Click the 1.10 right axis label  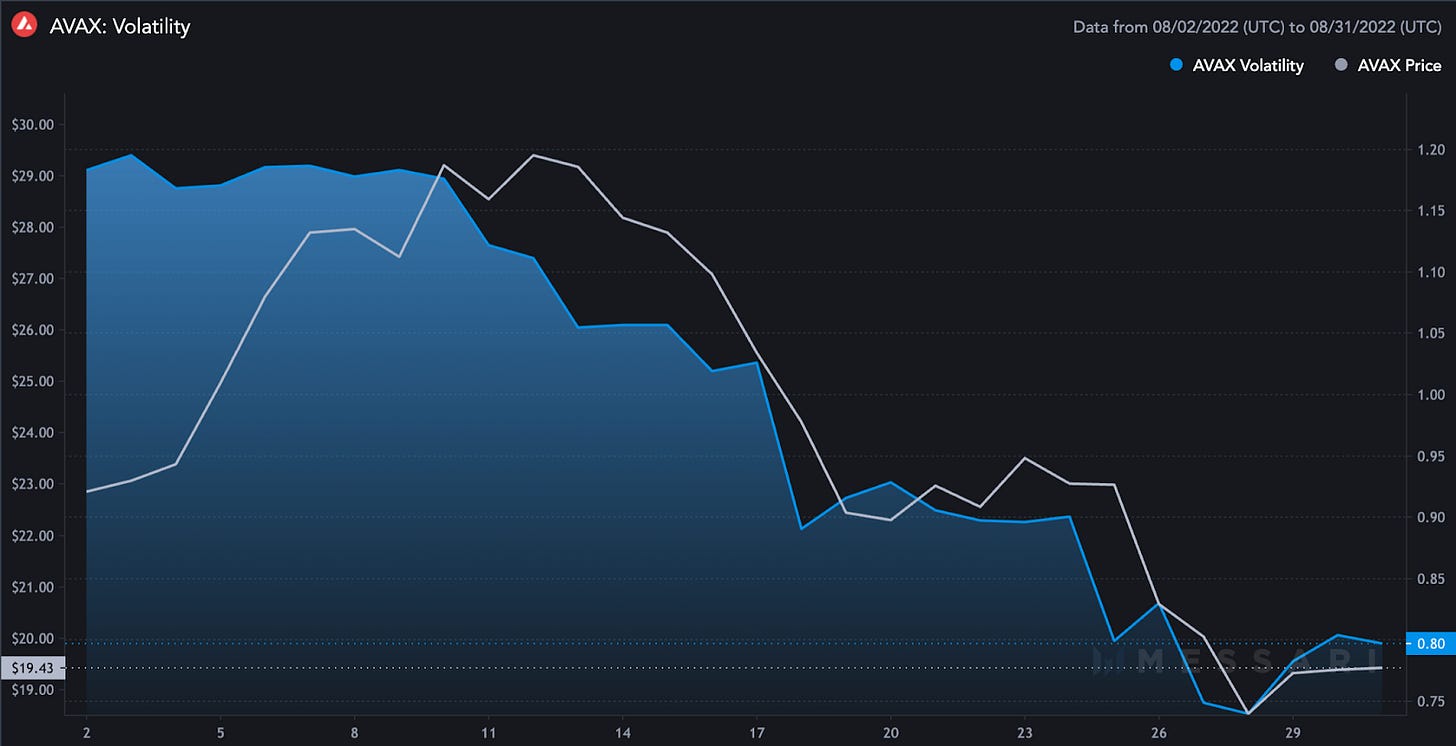point(1430,272)
